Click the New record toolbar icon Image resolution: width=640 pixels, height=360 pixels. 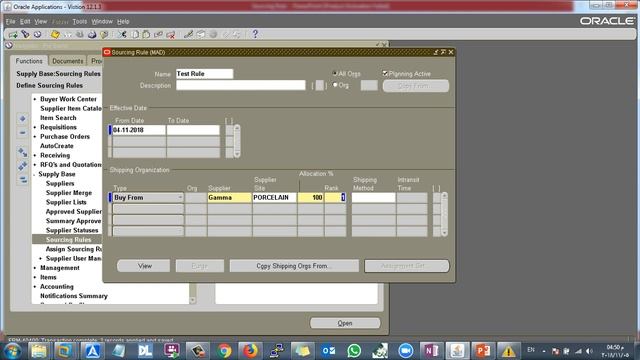(13, 35)
